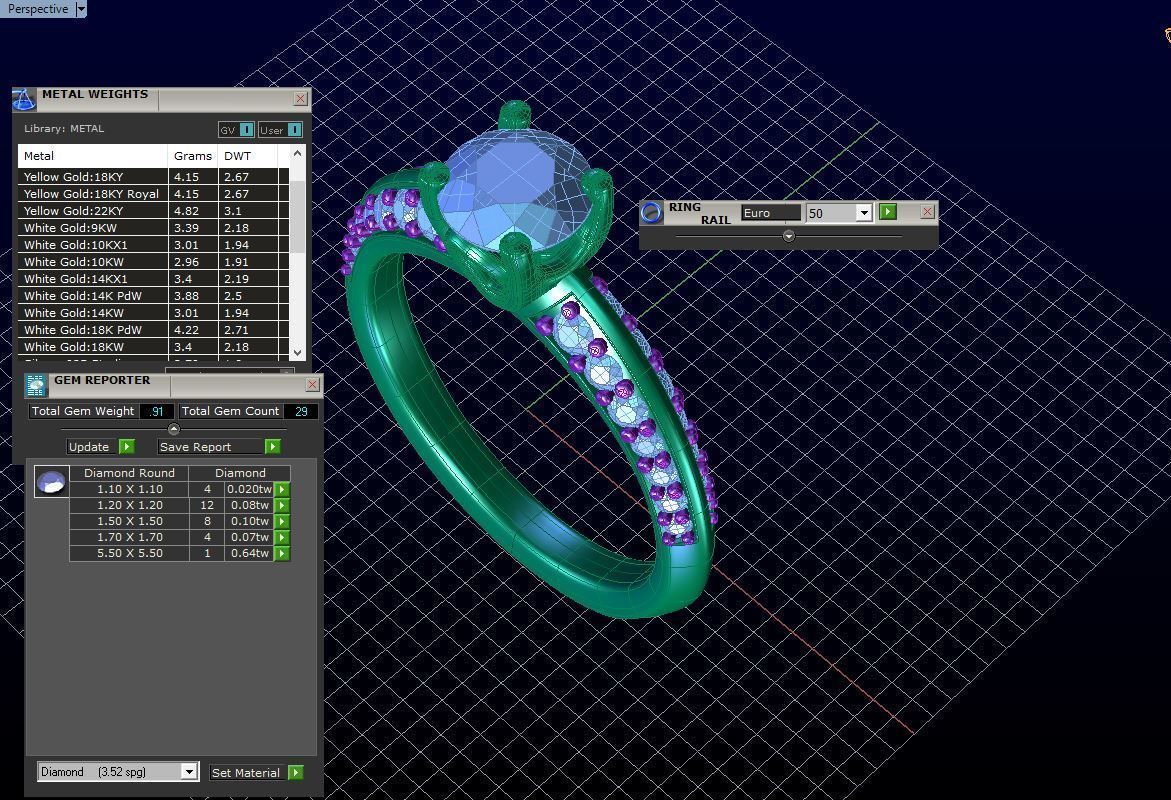Select the White Gold:14KW row
Screen dimensions: 1171x800
153,313
